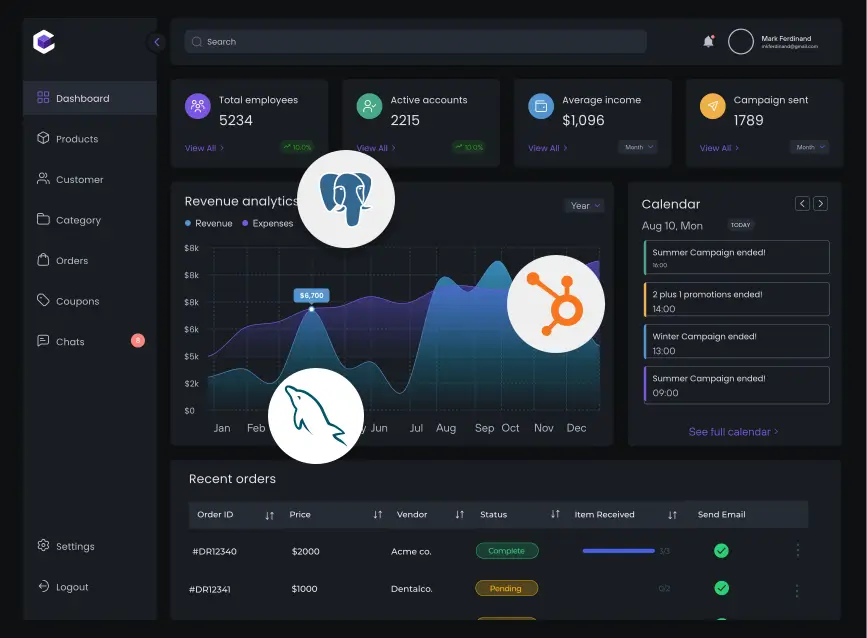Click the $6,700 data point on chart
The image size is (867, 638).
click(x=312, y=309)
